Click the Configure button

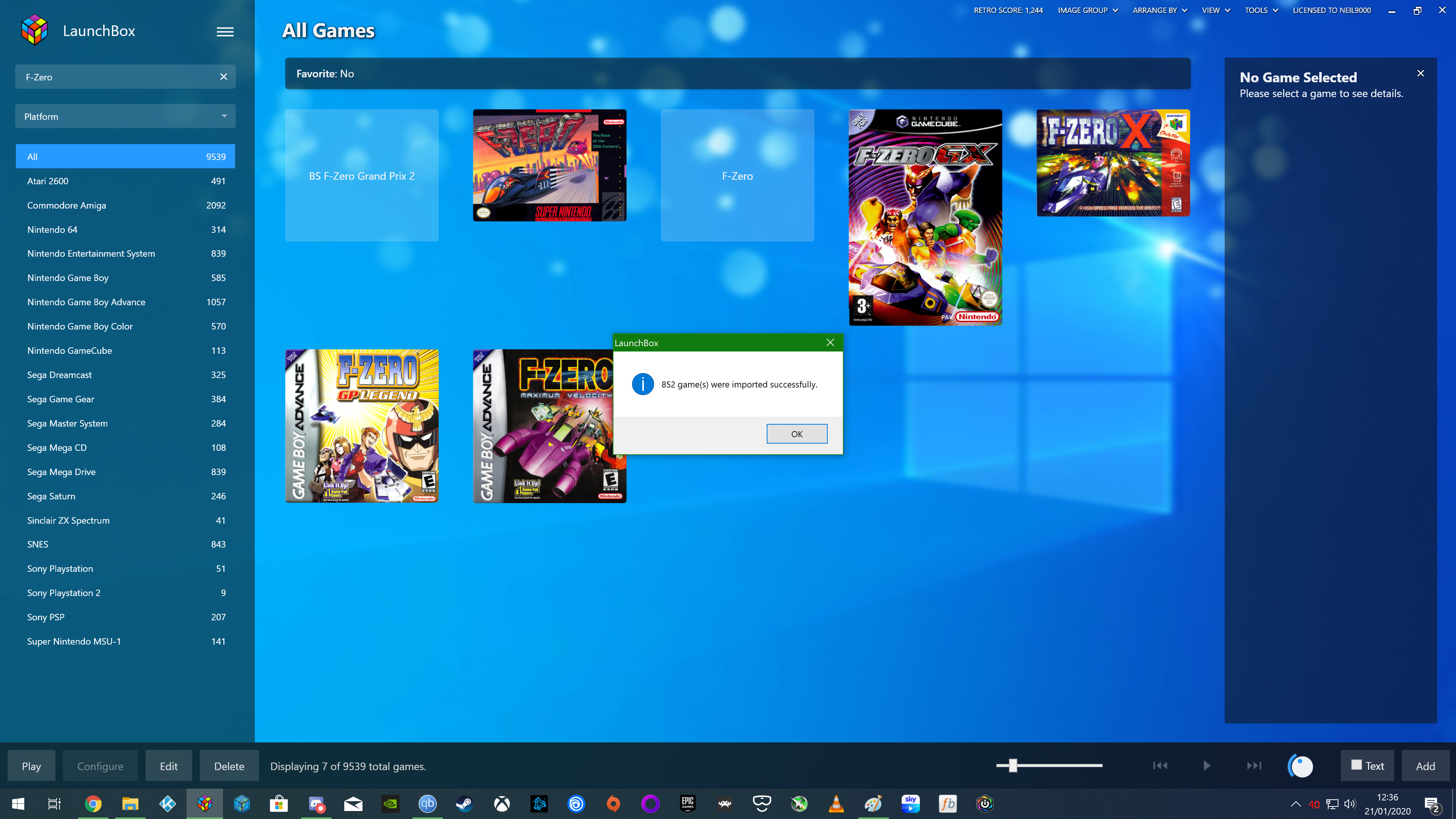100,766
